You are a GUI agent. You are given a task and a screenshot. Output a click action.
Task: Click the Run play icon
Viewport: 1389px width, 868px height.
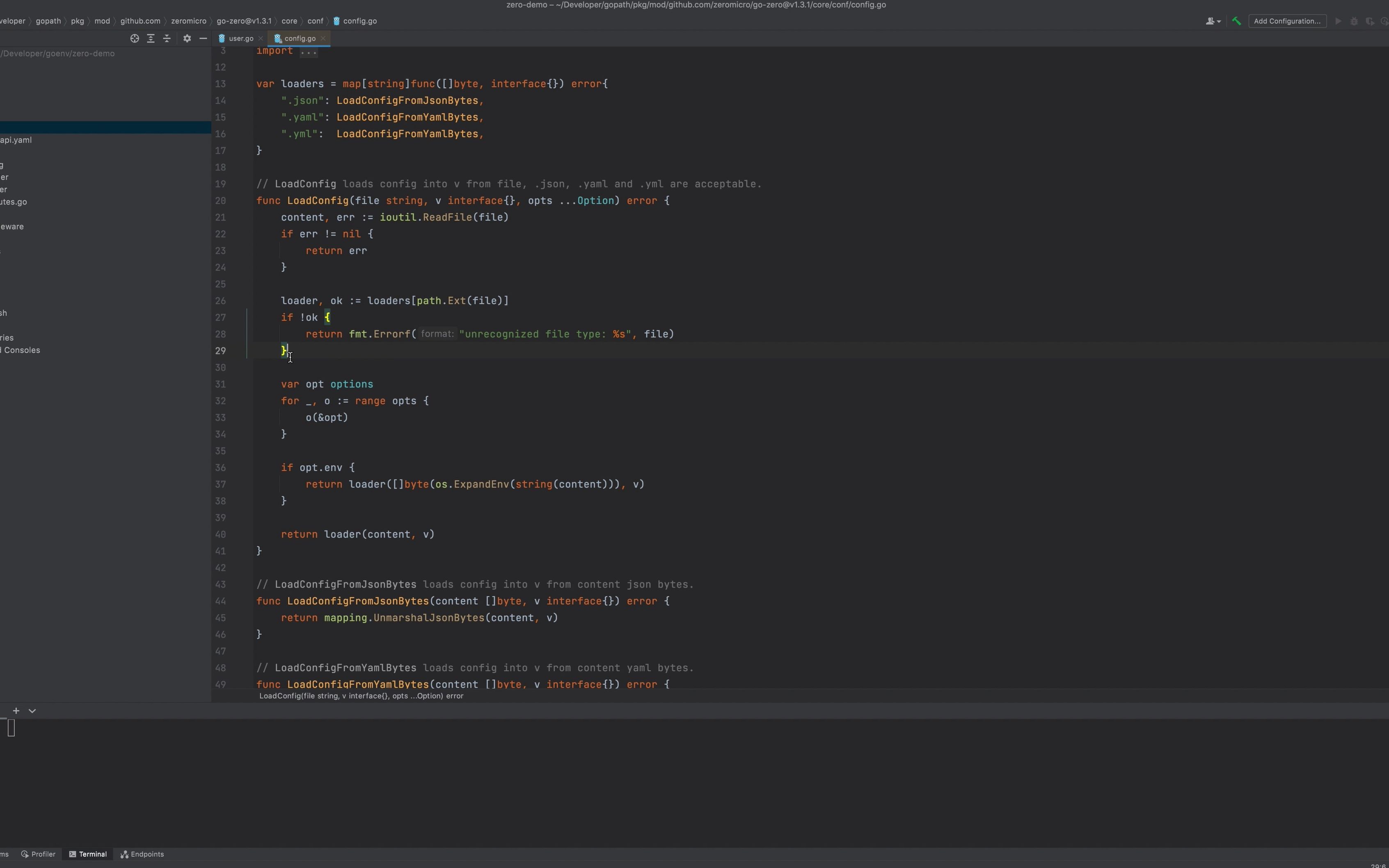[x=1338, y=21]
